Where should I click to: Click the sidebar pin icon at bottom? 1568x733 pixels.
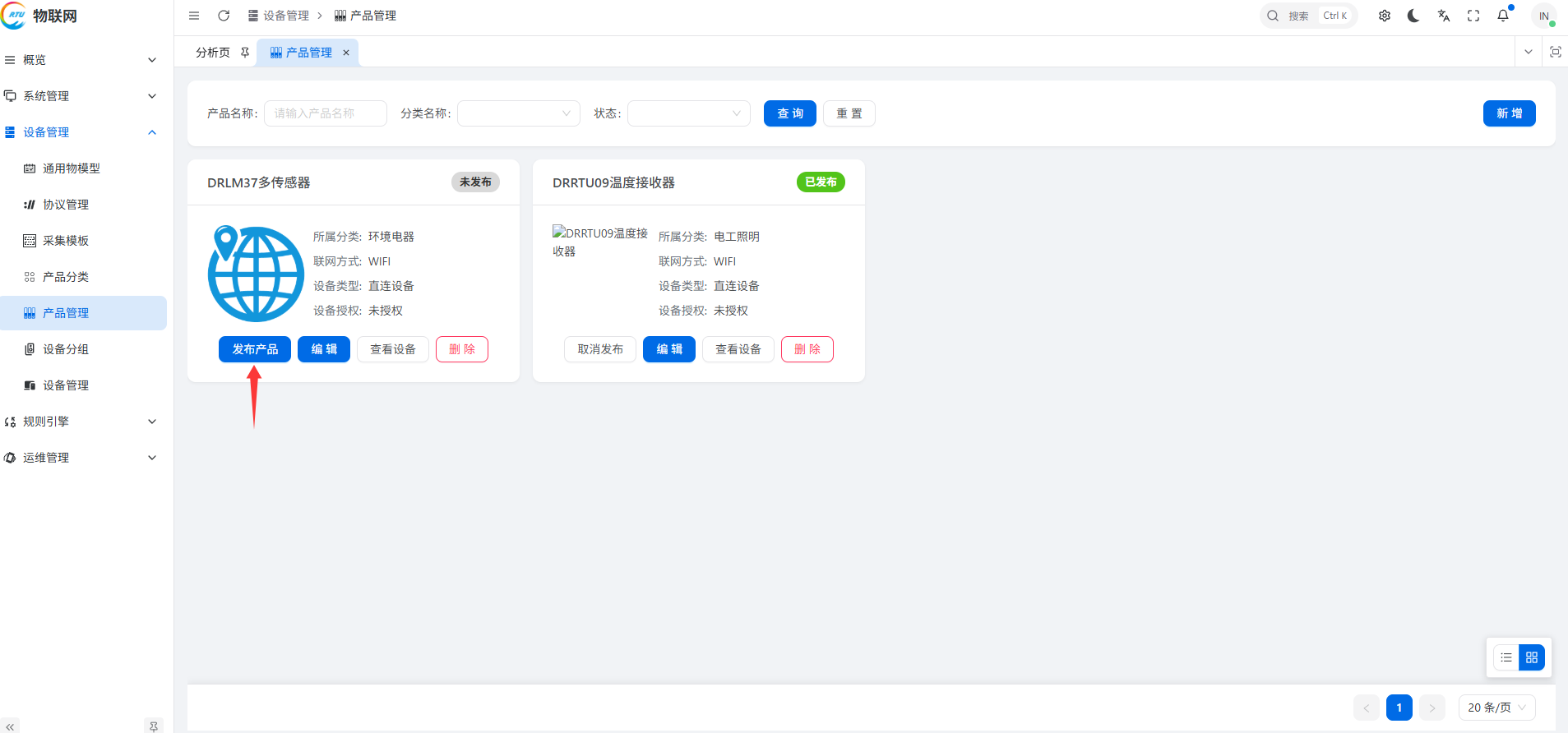[x=153, y=726]
